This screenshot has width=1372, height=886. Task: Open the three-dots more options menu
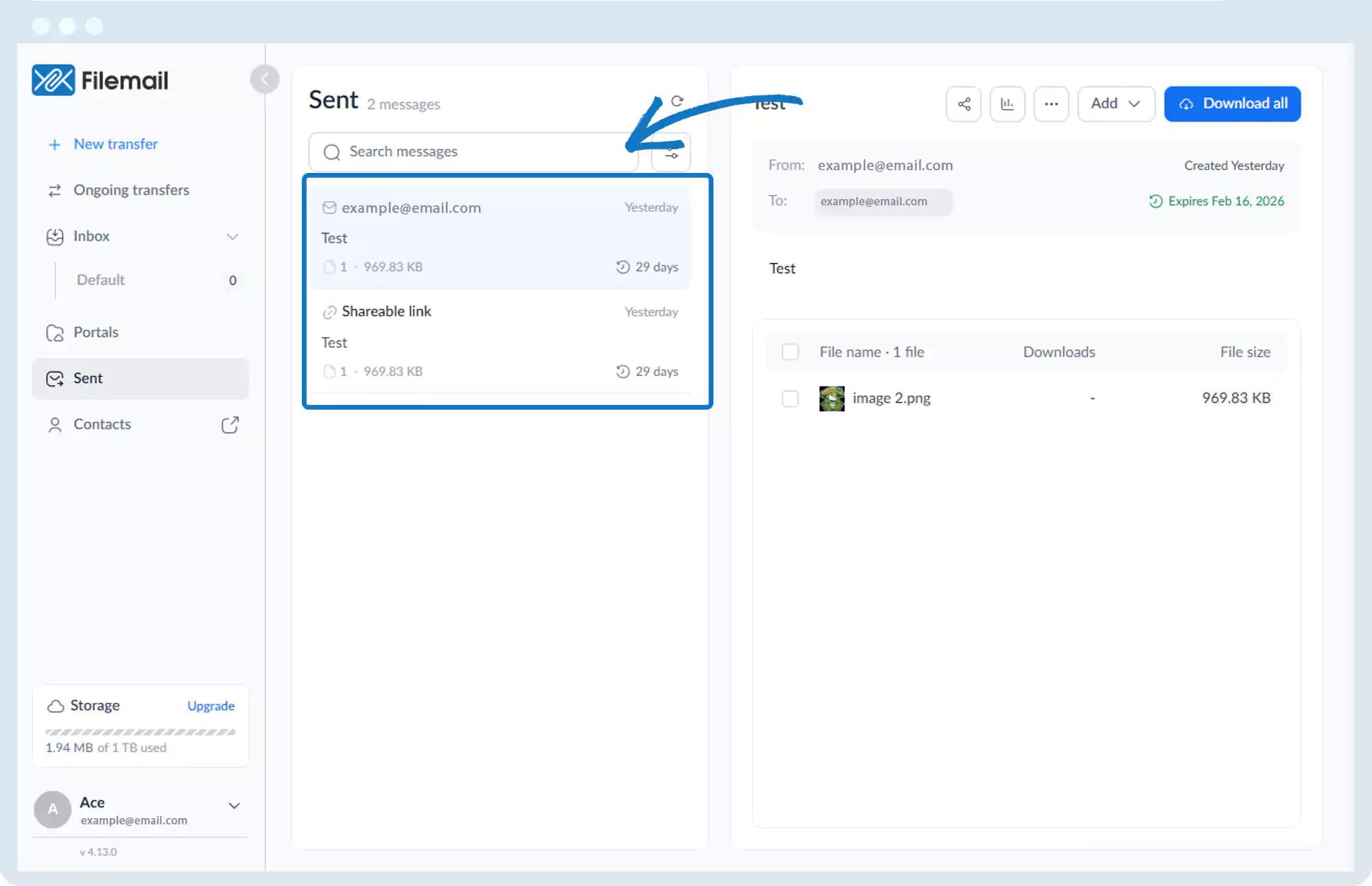1051,104
